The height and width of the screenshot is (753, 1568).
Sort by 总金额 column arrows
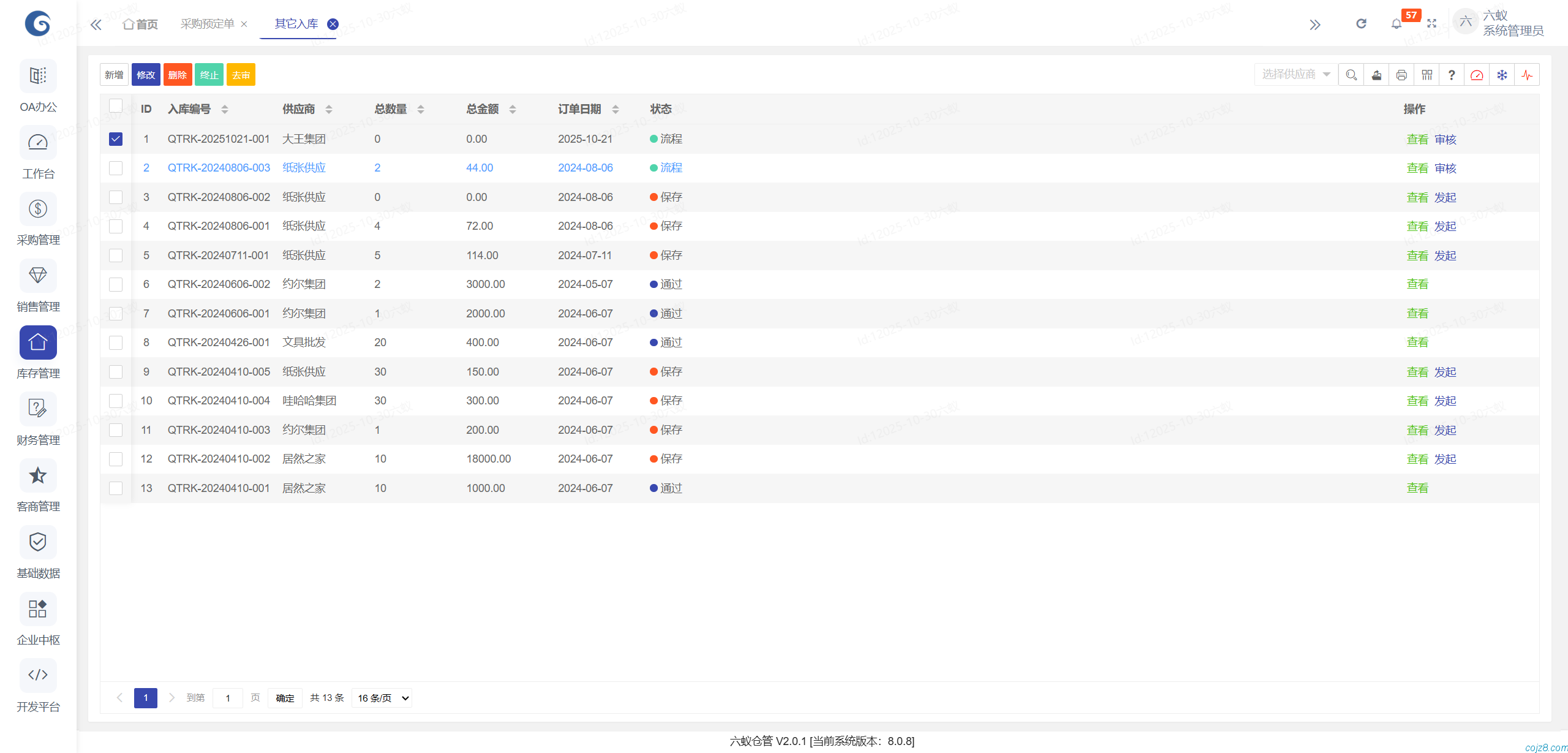(513, 109)
